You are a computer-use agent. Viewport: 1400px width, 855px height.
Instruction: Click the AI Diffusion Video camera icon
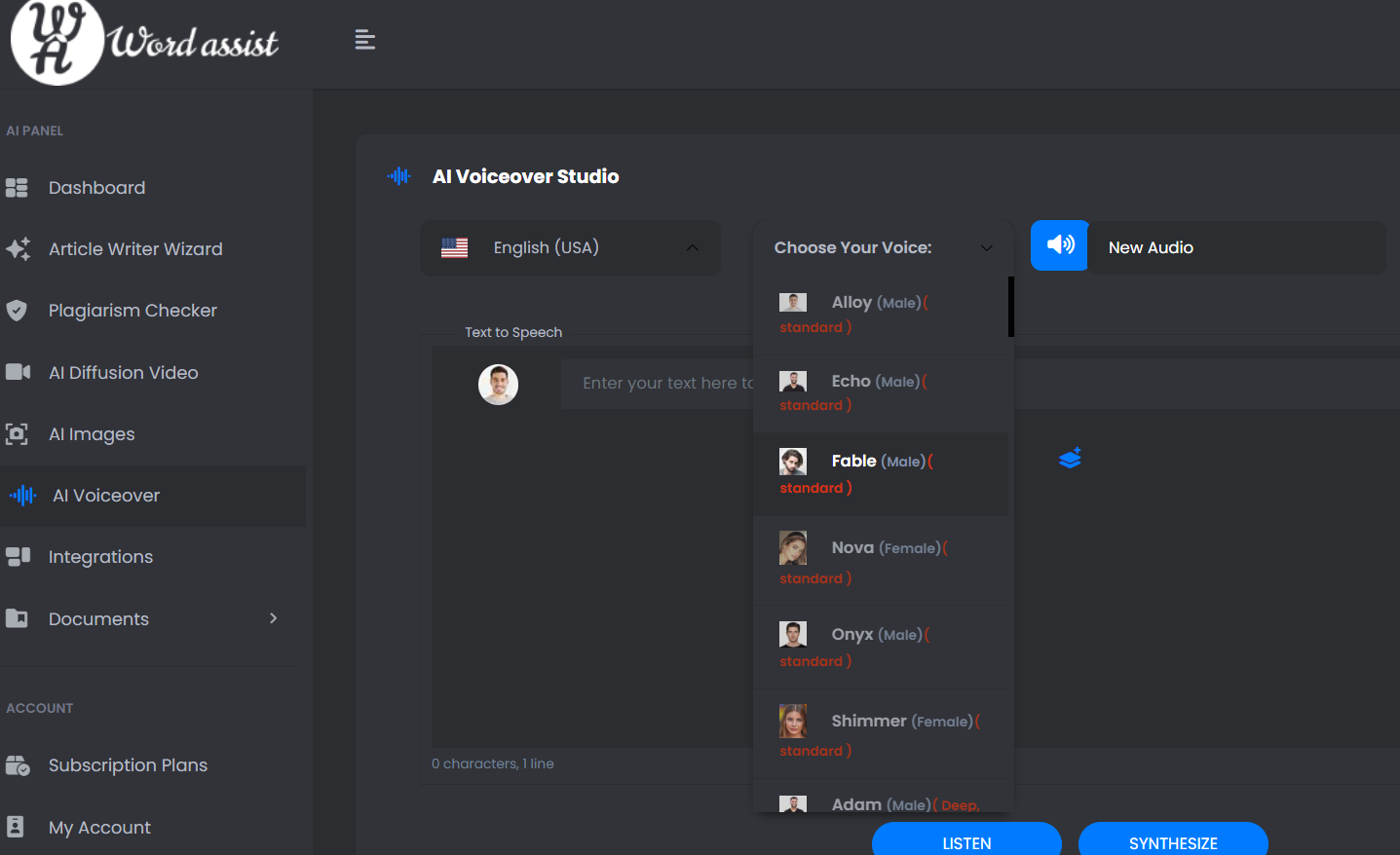tap(18, 372)
